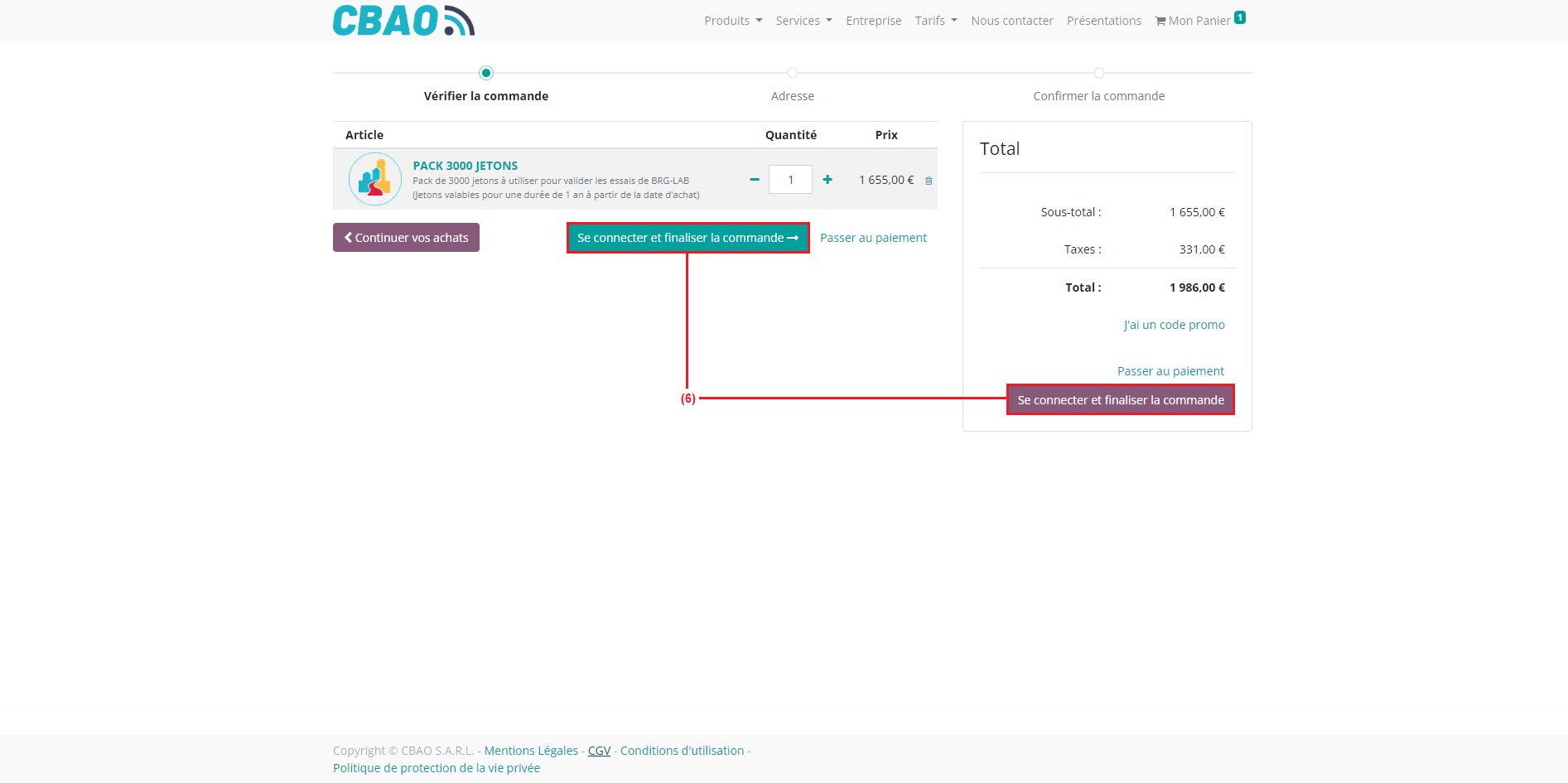Open the CBAO logo home link

[403, 21]
